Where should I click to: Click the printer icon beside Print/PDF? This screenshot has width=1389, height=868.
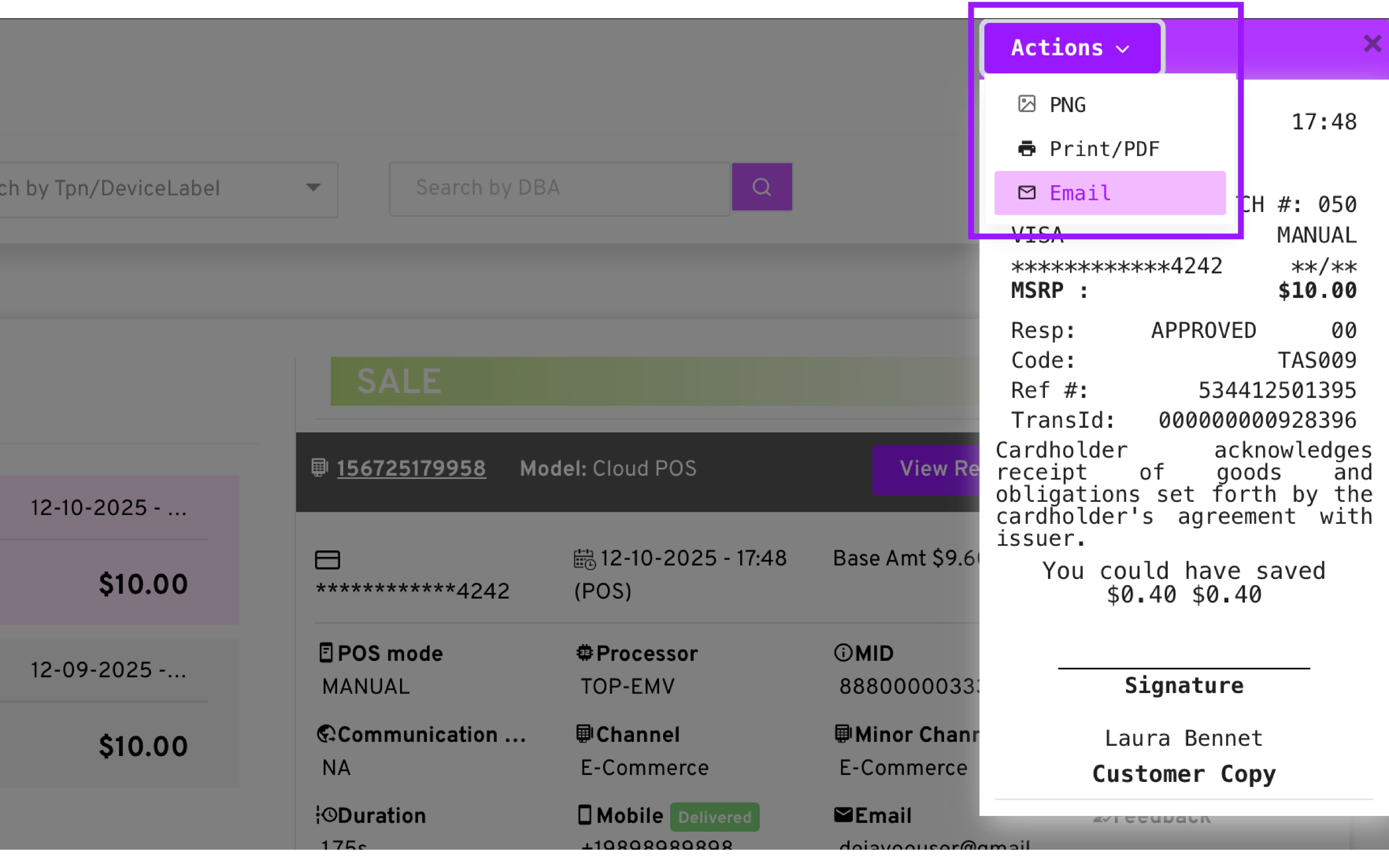coord(1026,149)
